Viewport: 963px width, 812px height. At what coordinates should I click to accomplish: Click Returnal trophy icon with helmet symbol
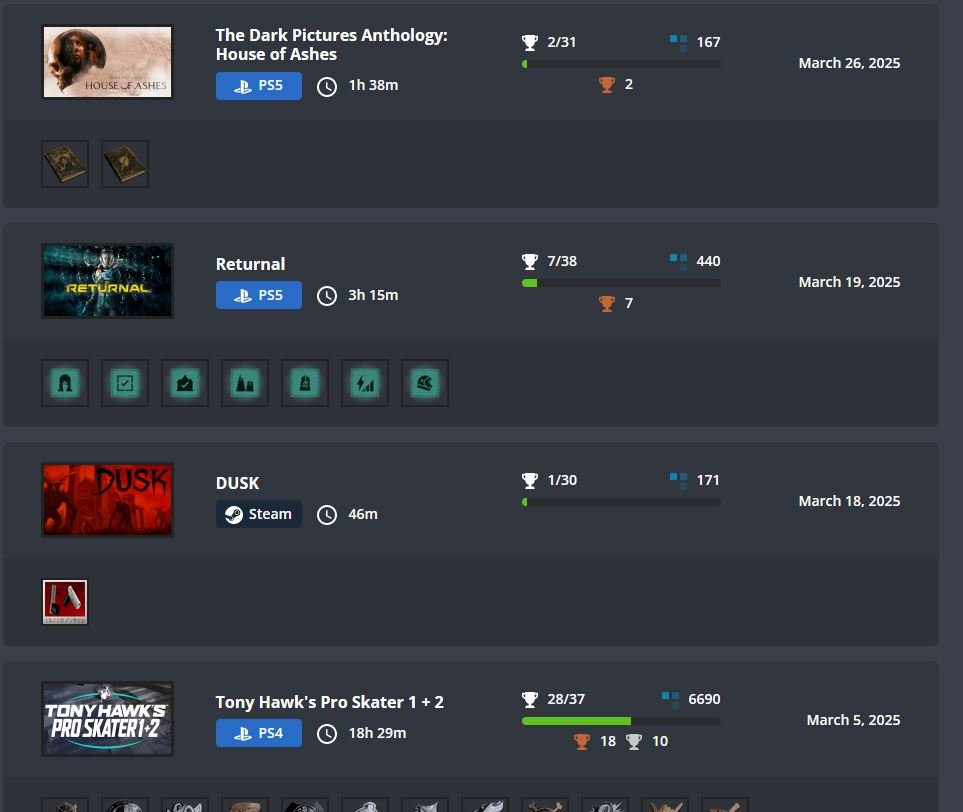coord(425,383)
